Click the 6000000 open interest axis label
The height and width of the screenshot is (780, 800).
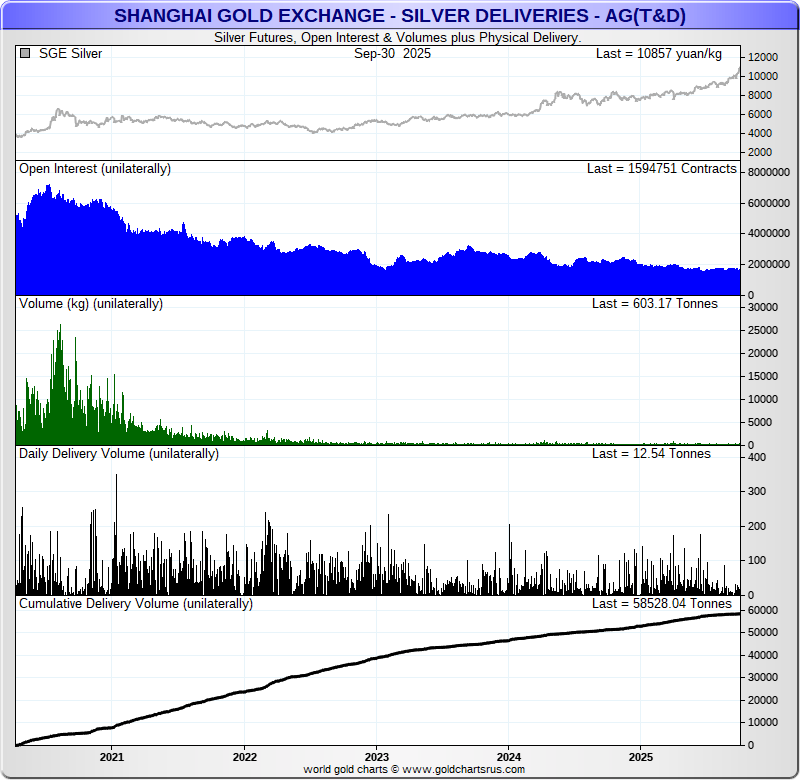768,204
